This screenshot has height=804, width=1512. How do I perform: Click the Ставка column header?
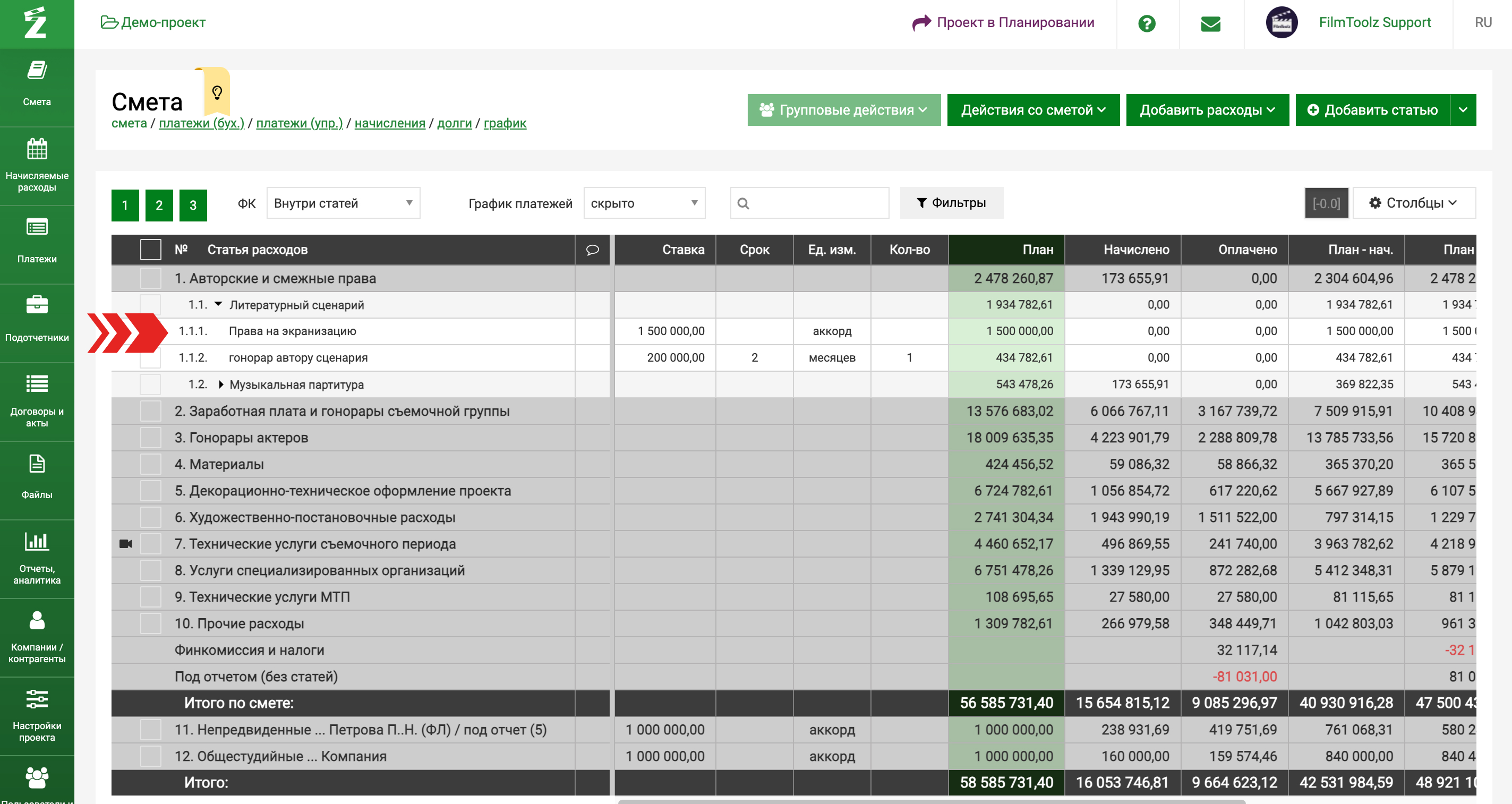click(665, 250)
